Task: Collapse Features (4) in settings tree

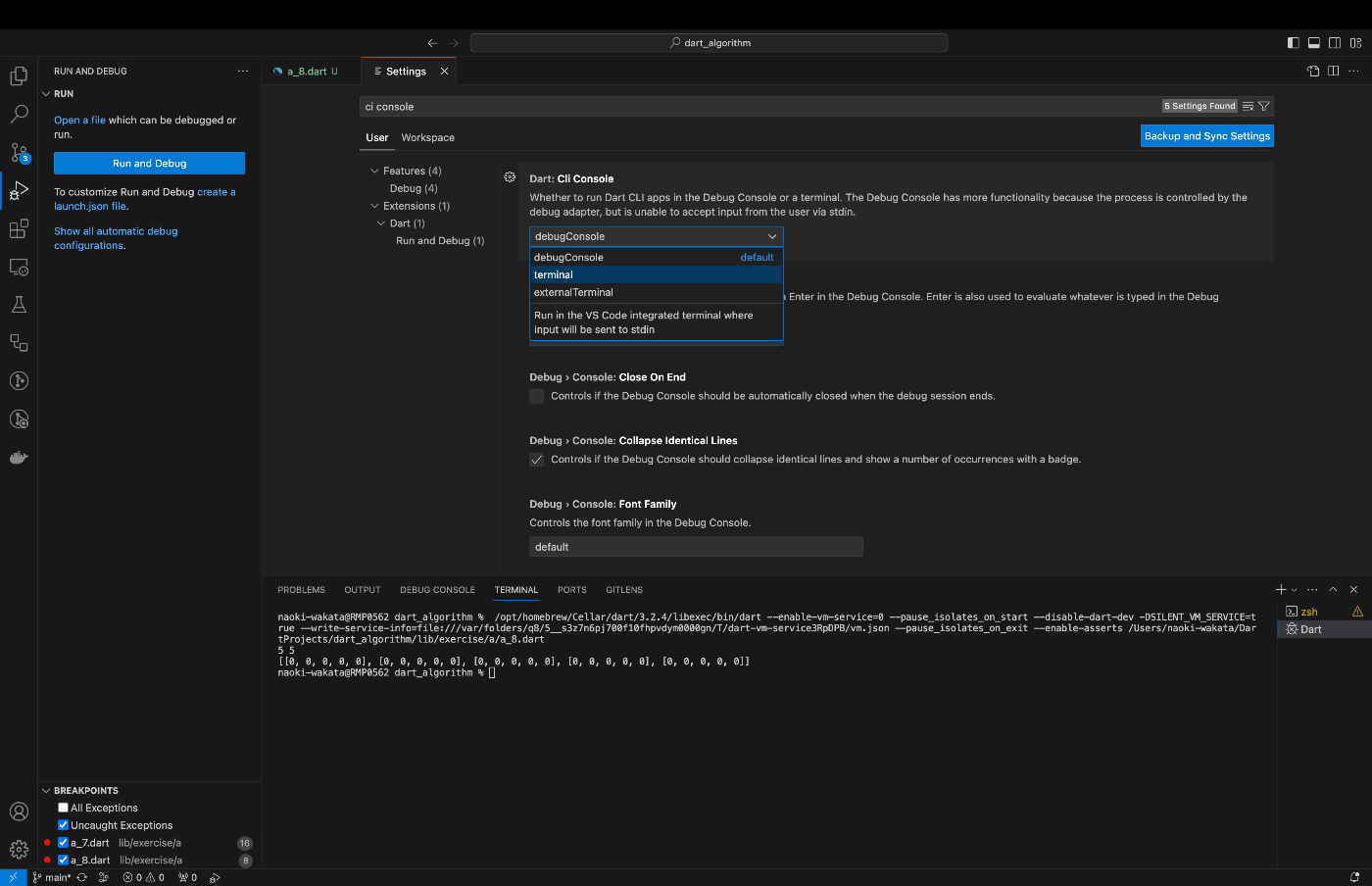Action: click(374, 171)
